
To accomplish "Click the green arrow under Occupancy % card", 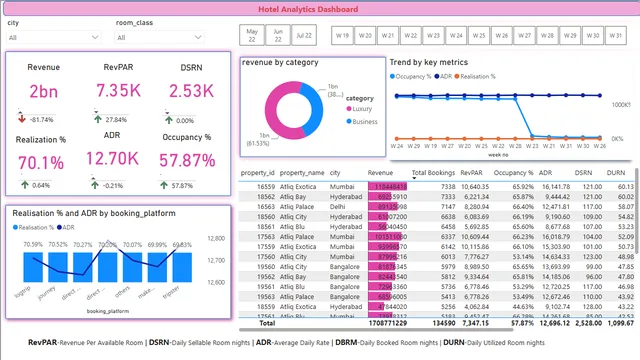I will (x=164, y=185).
